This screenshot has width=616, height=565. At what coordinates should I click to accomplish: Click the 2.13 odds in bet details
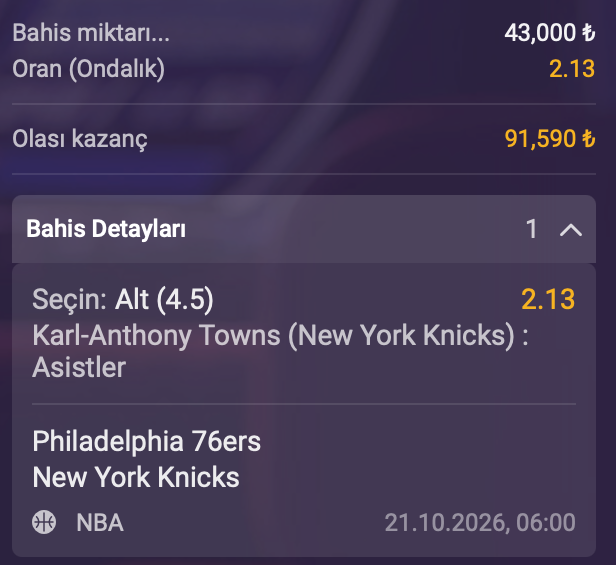[x=548, y=299]
